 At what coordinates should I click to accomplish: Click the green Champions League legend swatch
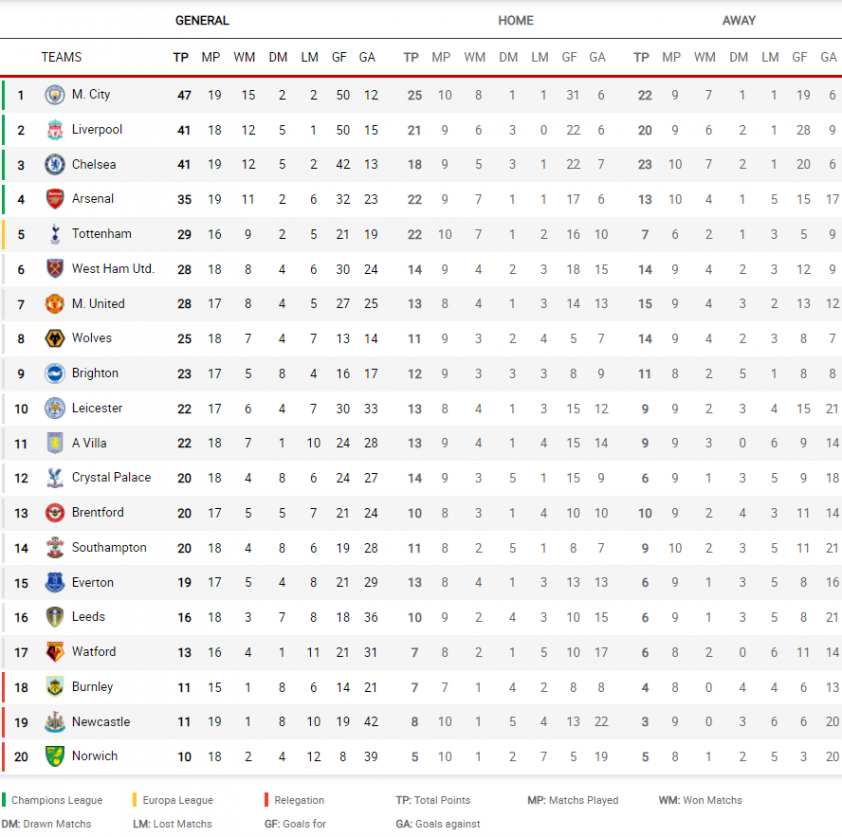[x=4, y=800]
